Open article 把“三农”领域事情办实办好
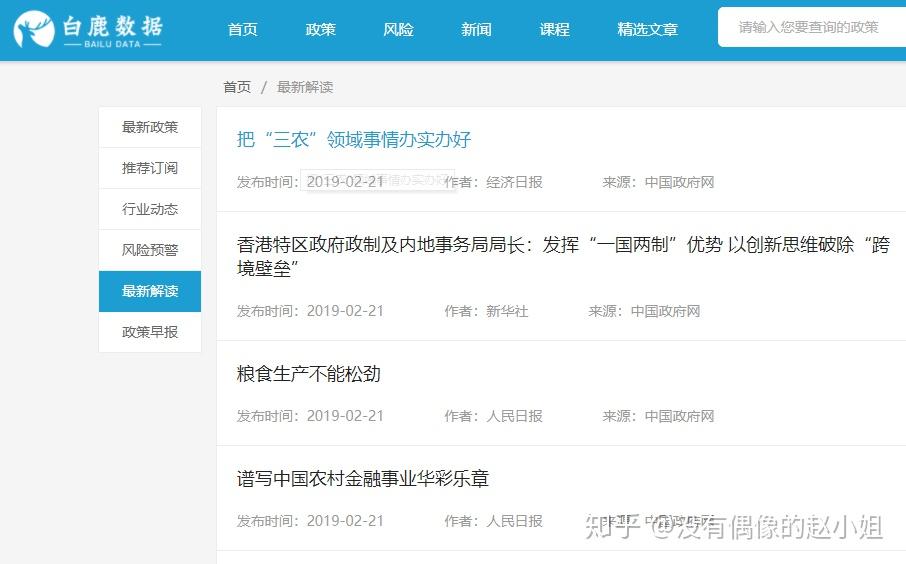The image size is (906, 564). coord(354,139)
